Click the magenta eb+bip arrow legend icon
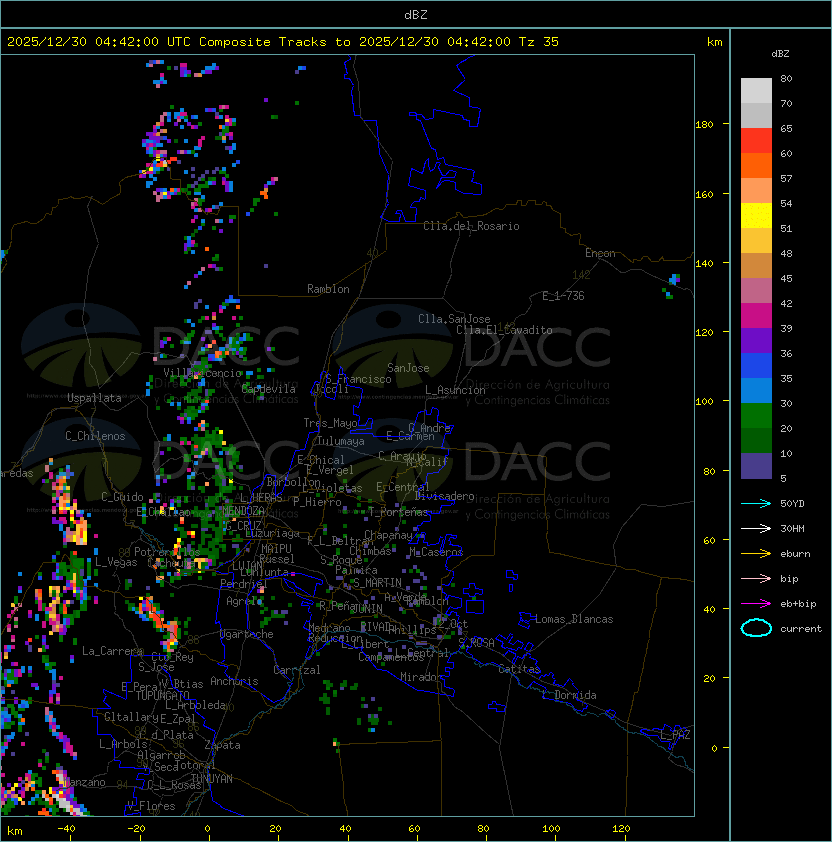The image size is (832, 842). (756, 604)
